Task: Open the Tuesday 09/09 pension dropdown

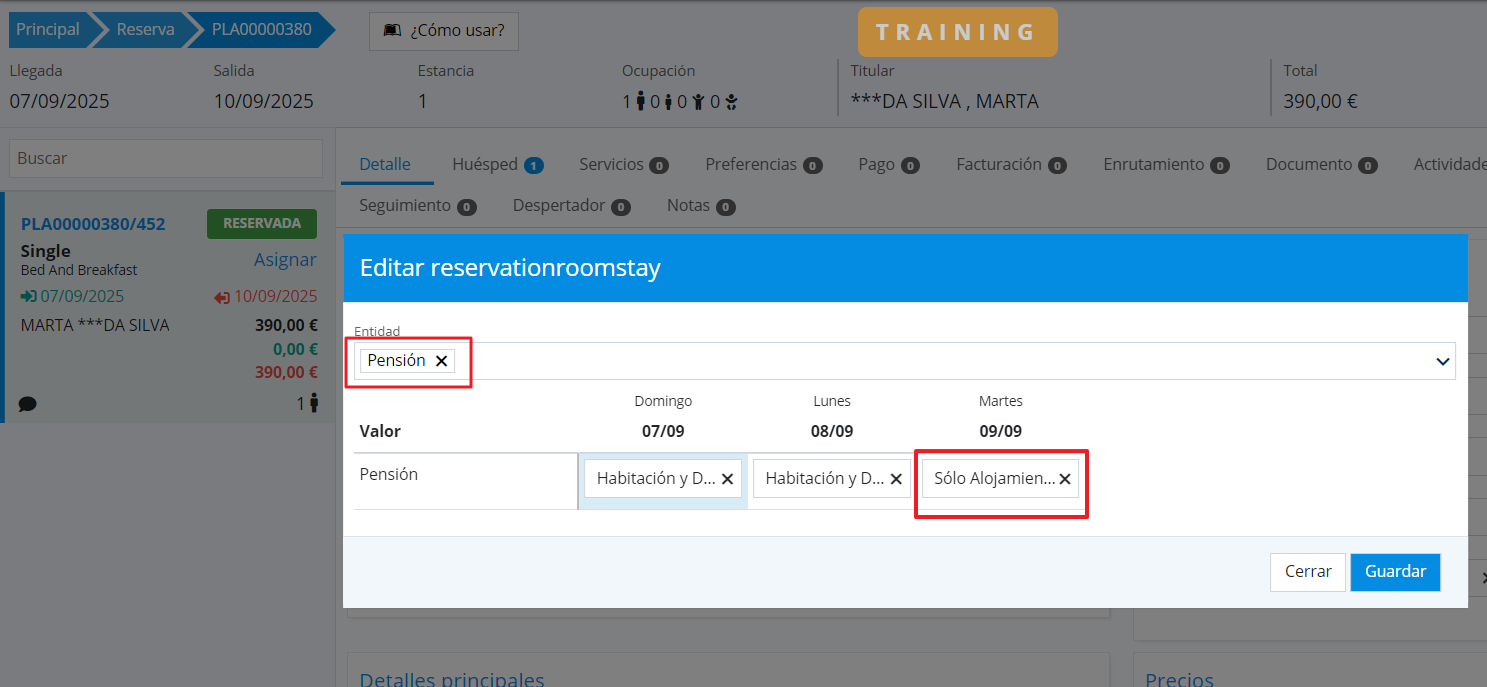Action: tap(993, 479)
